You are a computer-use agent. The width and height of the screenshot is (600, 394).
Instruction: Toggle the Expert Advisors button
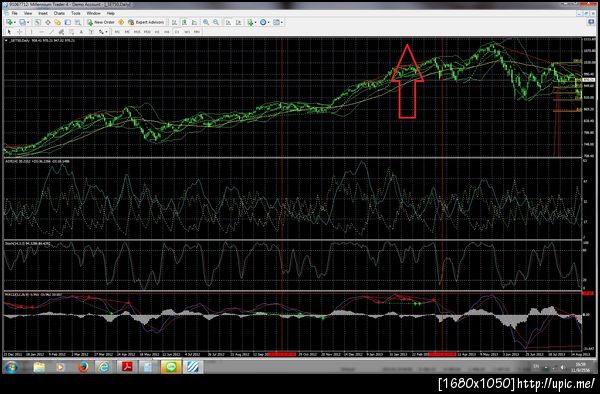click(146, 22)
